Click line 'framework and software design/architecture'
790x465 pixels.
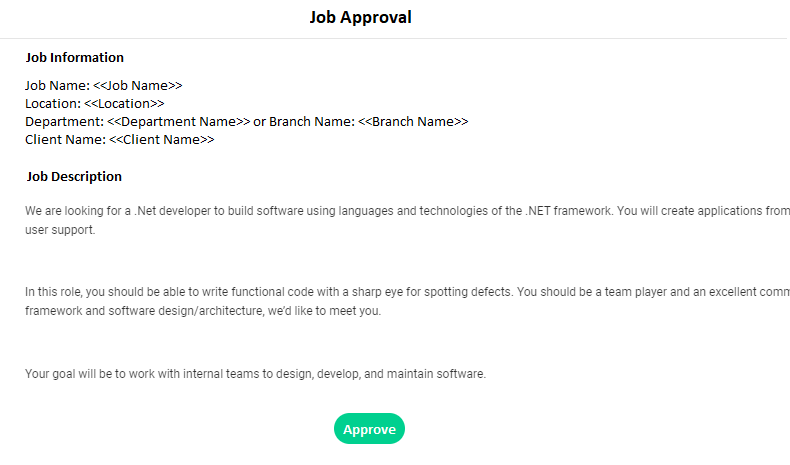click(203, 311)
